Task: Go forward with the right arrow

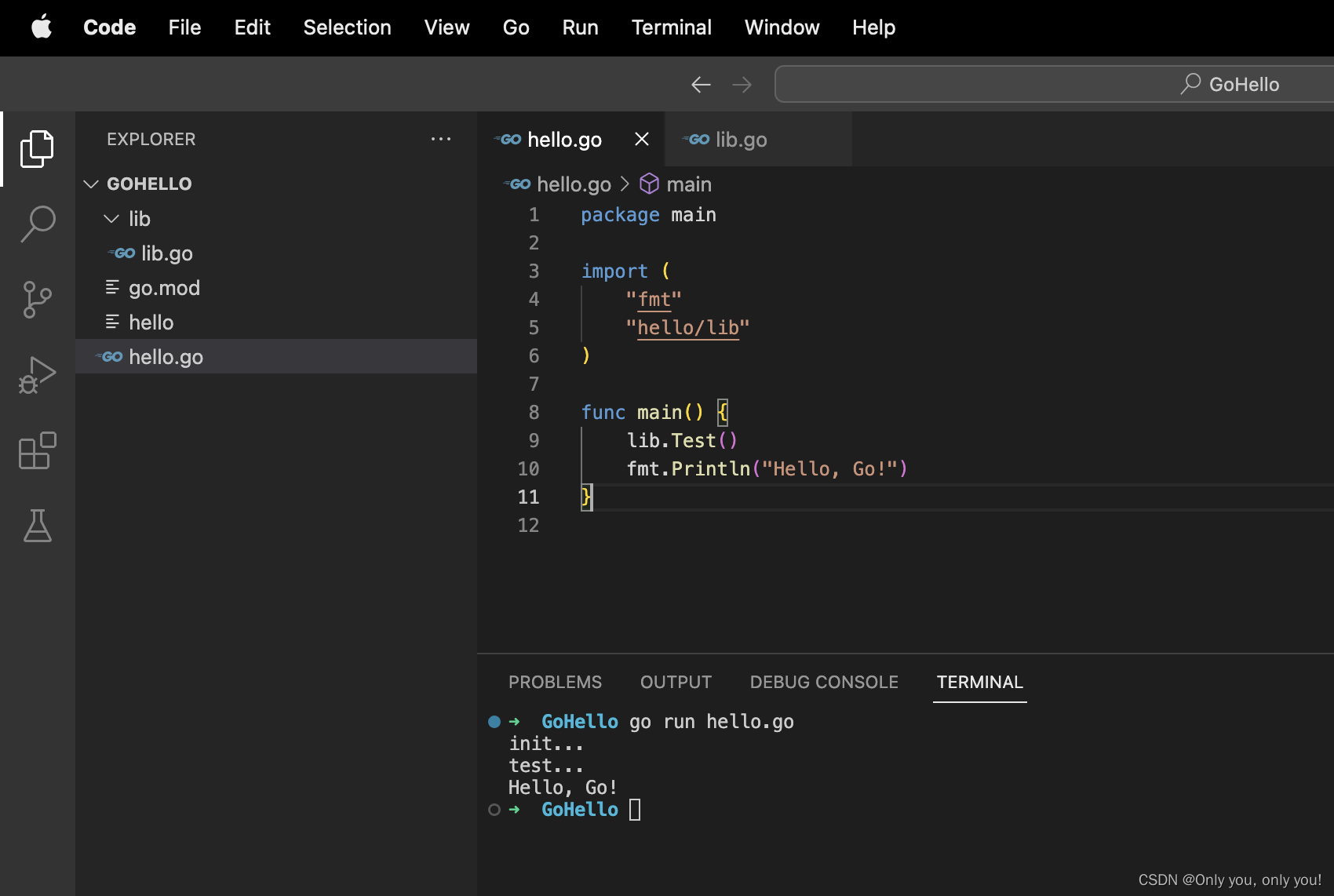Action: [x=742, y=84]
